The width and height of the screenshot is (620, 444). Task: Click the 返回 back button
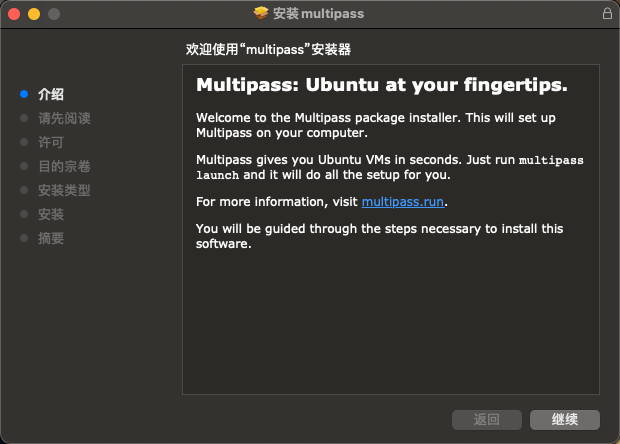[x=487, y=419]
